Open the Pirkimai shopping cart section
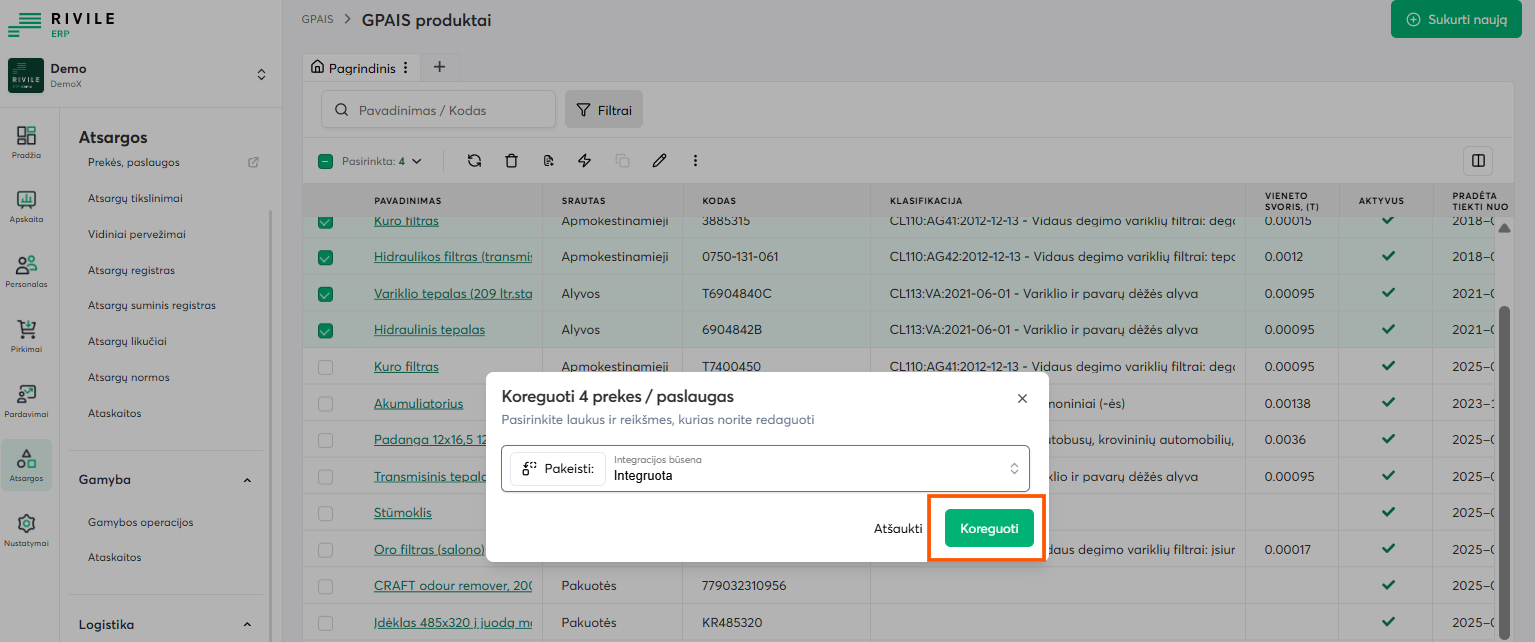The height and width of the screenshot is (642, 1535). tap(27, 335)
